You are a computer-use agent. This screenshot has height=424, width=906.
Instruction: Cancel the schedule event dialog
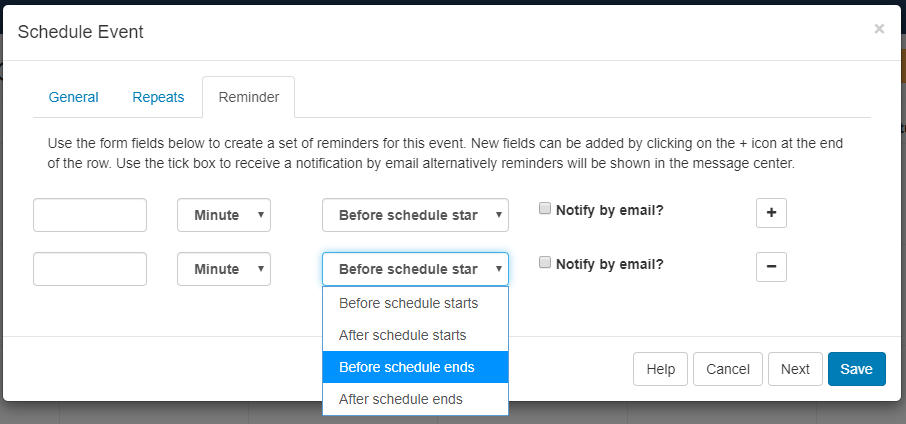tap(728, 369)
